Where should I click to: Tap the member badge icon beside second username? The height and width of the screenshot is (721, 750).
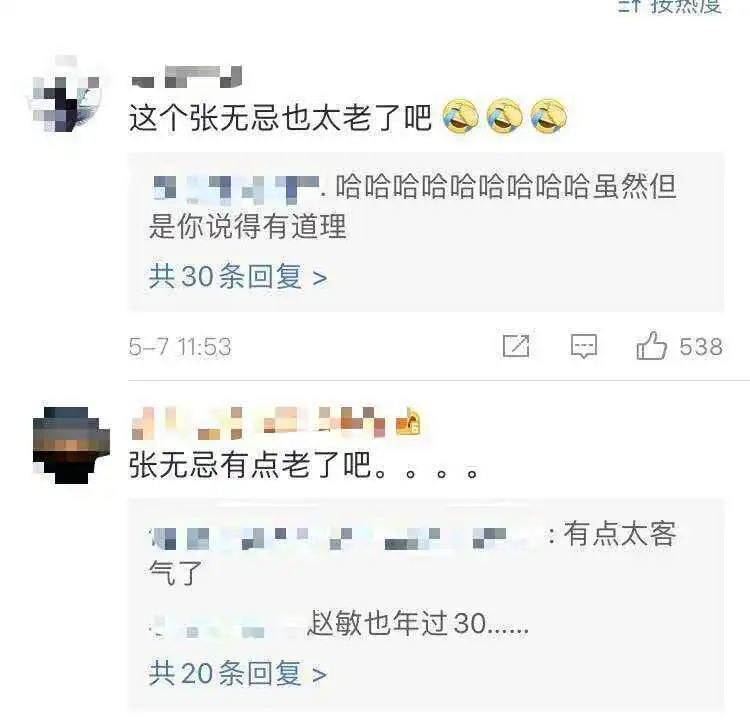(x=408, y=421)
